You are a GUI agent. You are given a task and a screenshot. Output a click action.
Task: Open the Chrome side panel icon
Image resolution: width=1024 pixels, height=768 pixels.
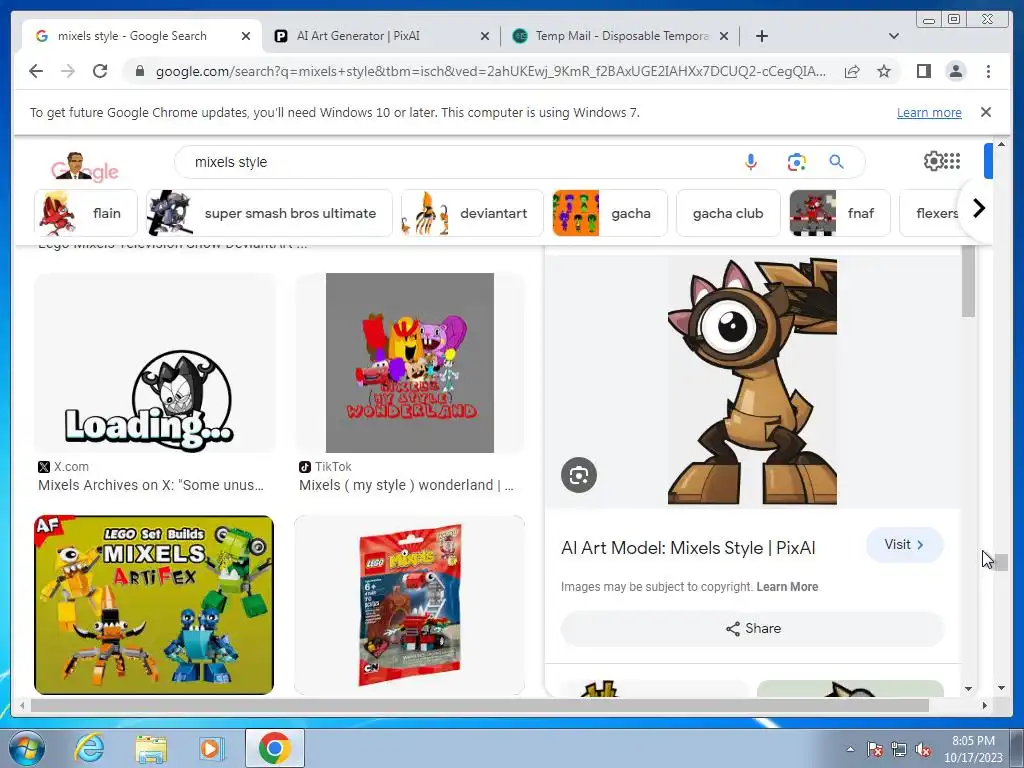[923, 71]
